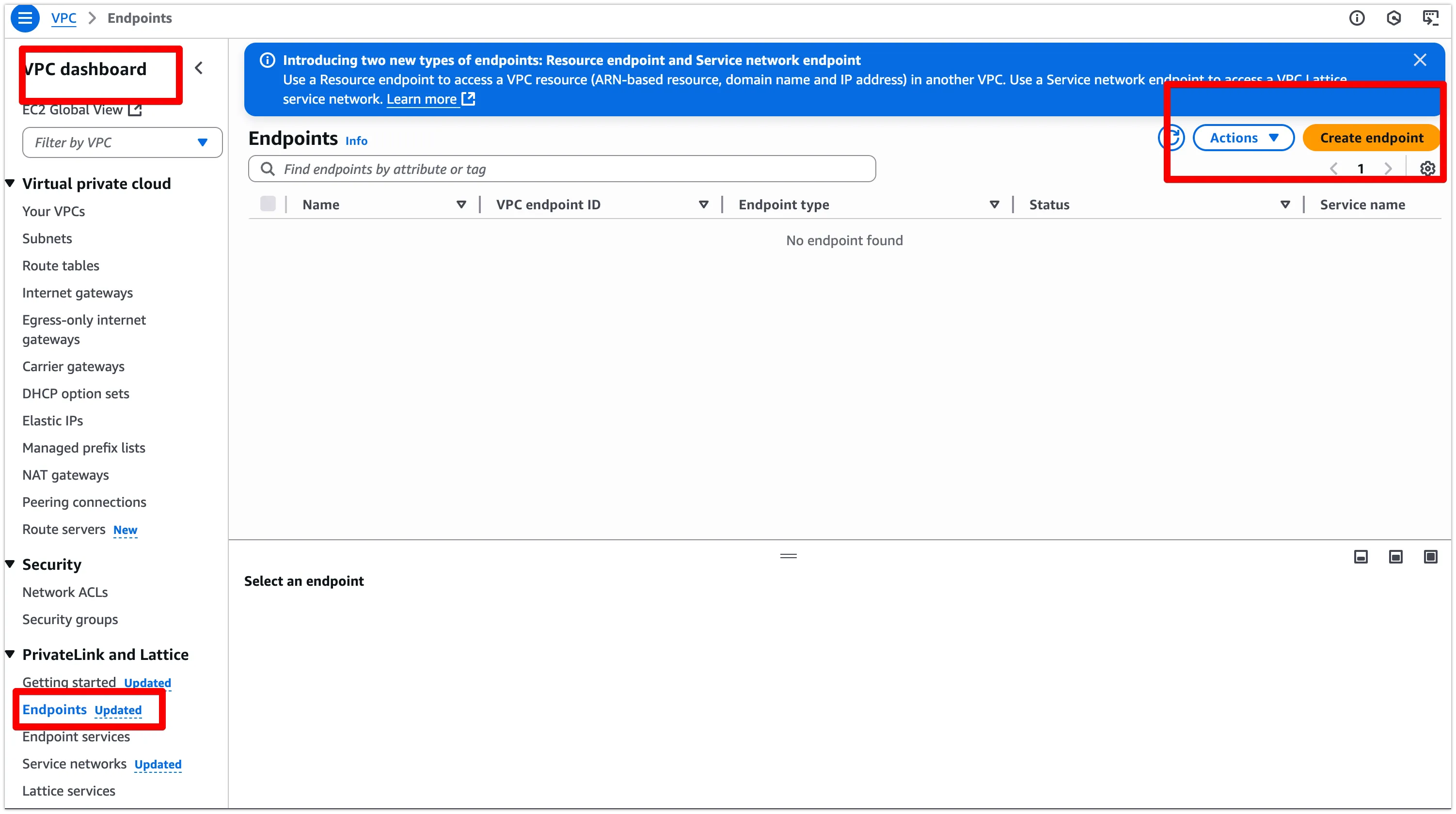
Task: Collapse the sidebar with the arrow icon
Action: pos(199,68)
